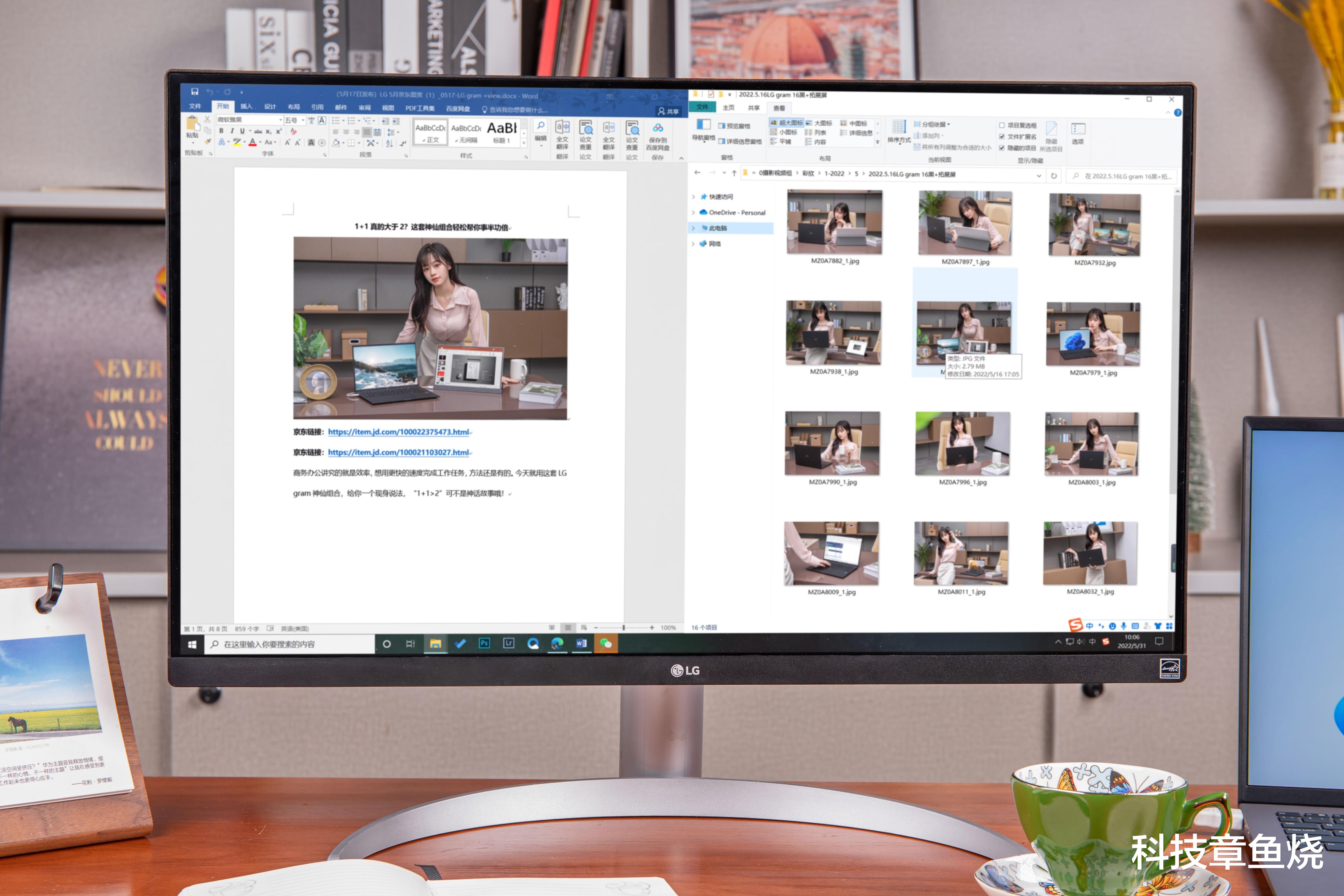Start a bulleted list in Word
Screen dimensions: 1344x896
coord(336,121)
